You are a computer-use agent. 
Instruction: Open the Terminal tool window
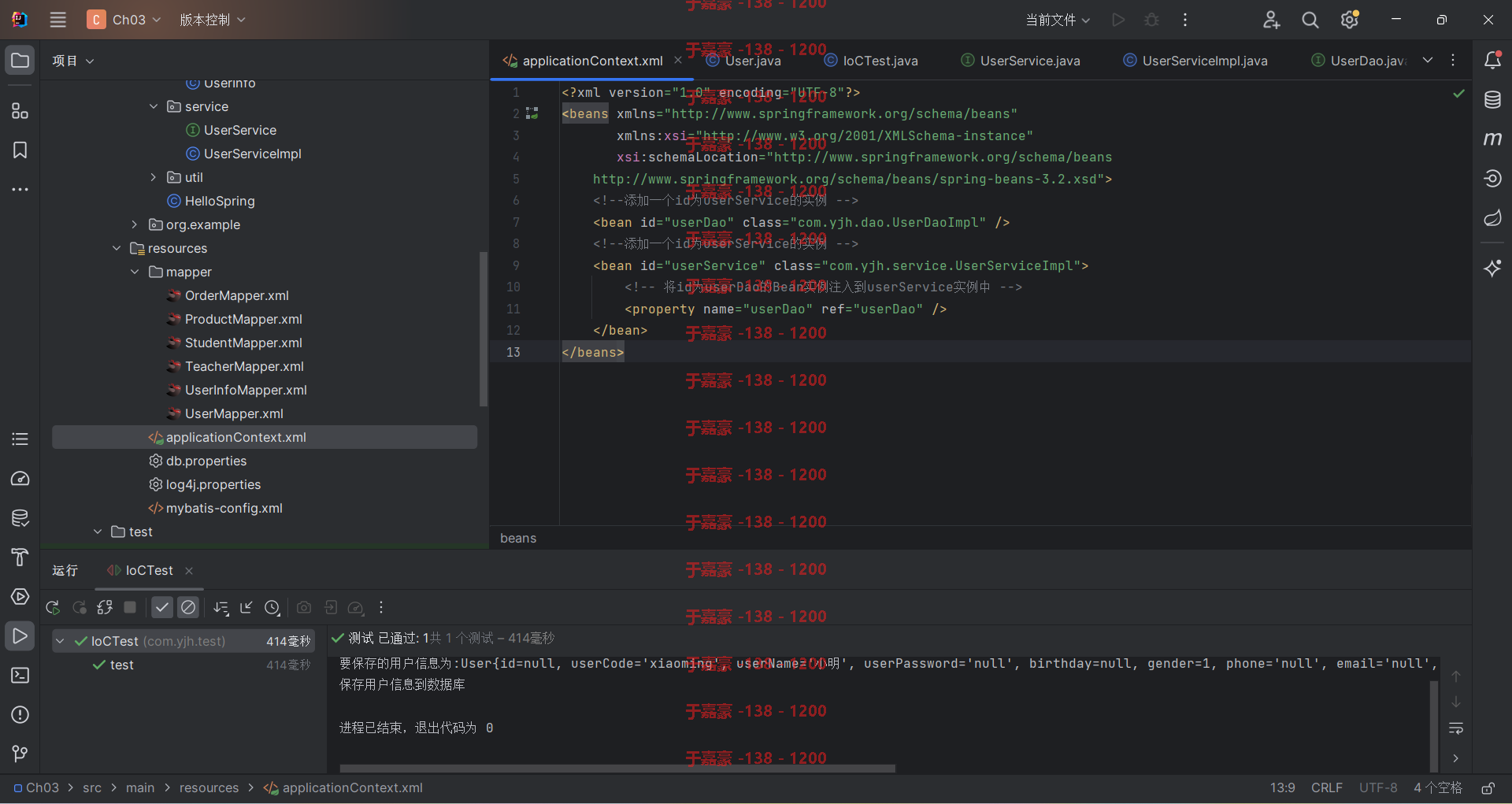[x=20, y=676]
